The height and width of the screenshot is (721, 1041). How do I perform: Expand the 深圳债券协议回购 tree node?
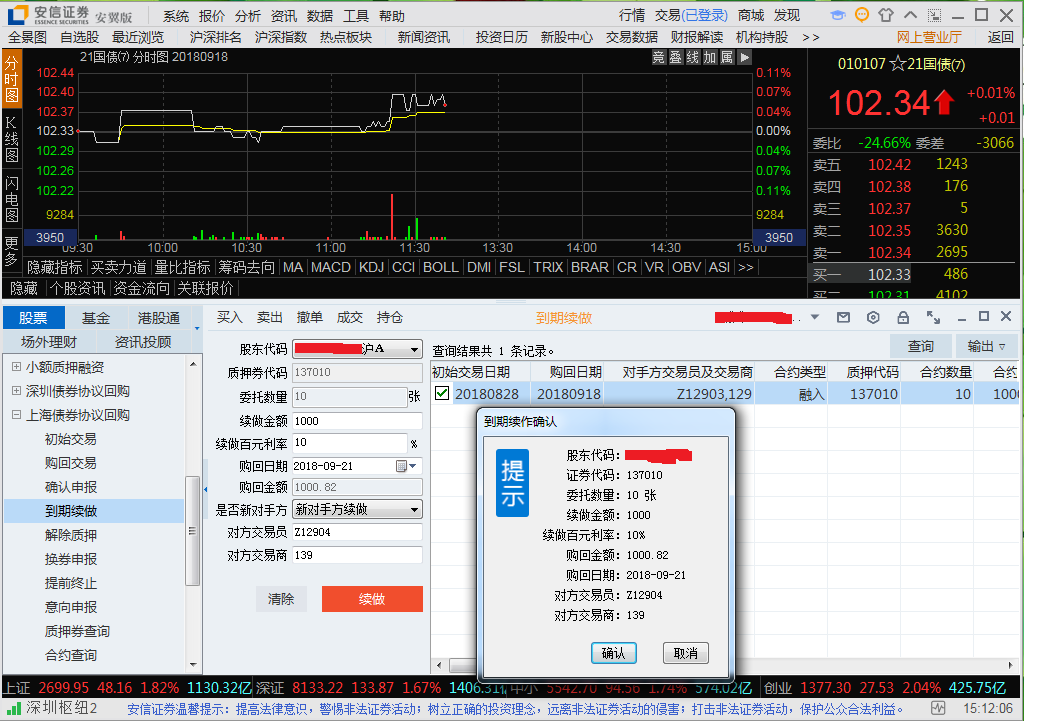[16, 390]
